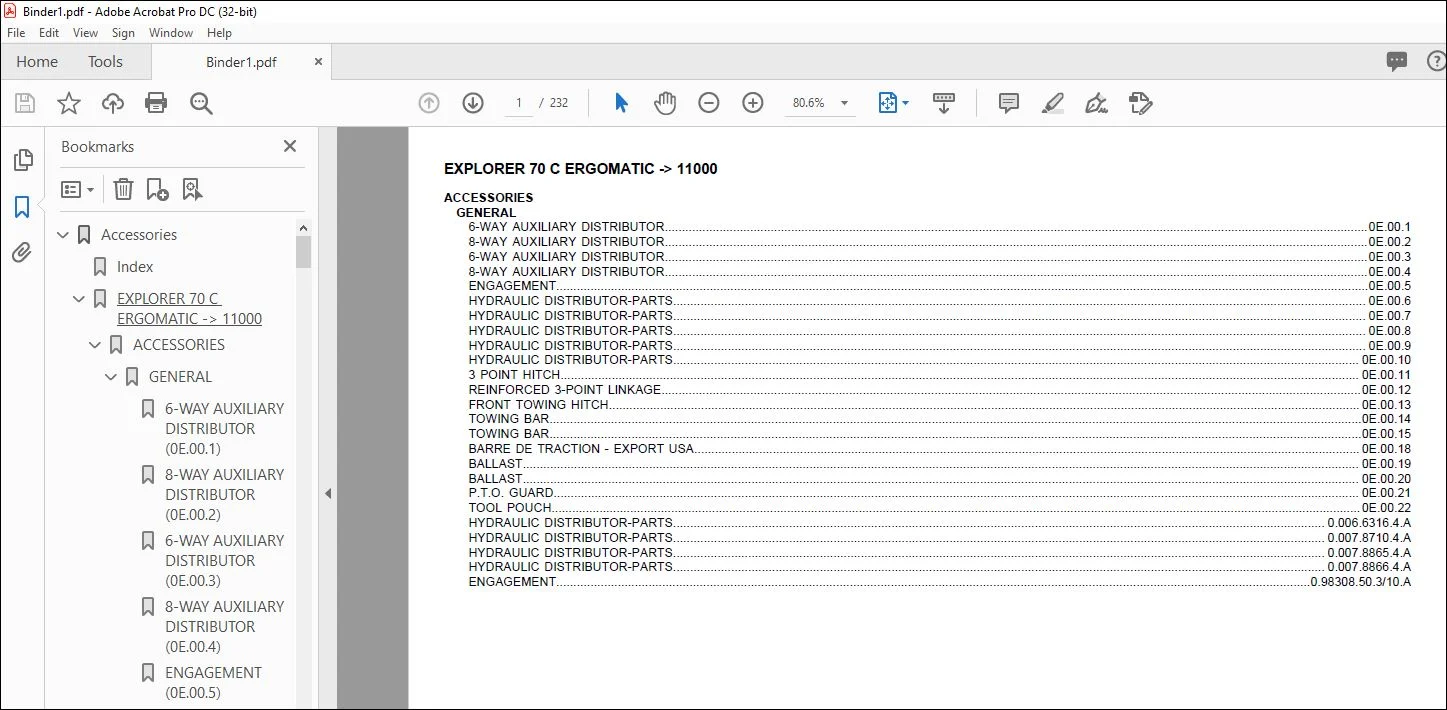
Task: Print the document using the printer icon
Action: 156,103
